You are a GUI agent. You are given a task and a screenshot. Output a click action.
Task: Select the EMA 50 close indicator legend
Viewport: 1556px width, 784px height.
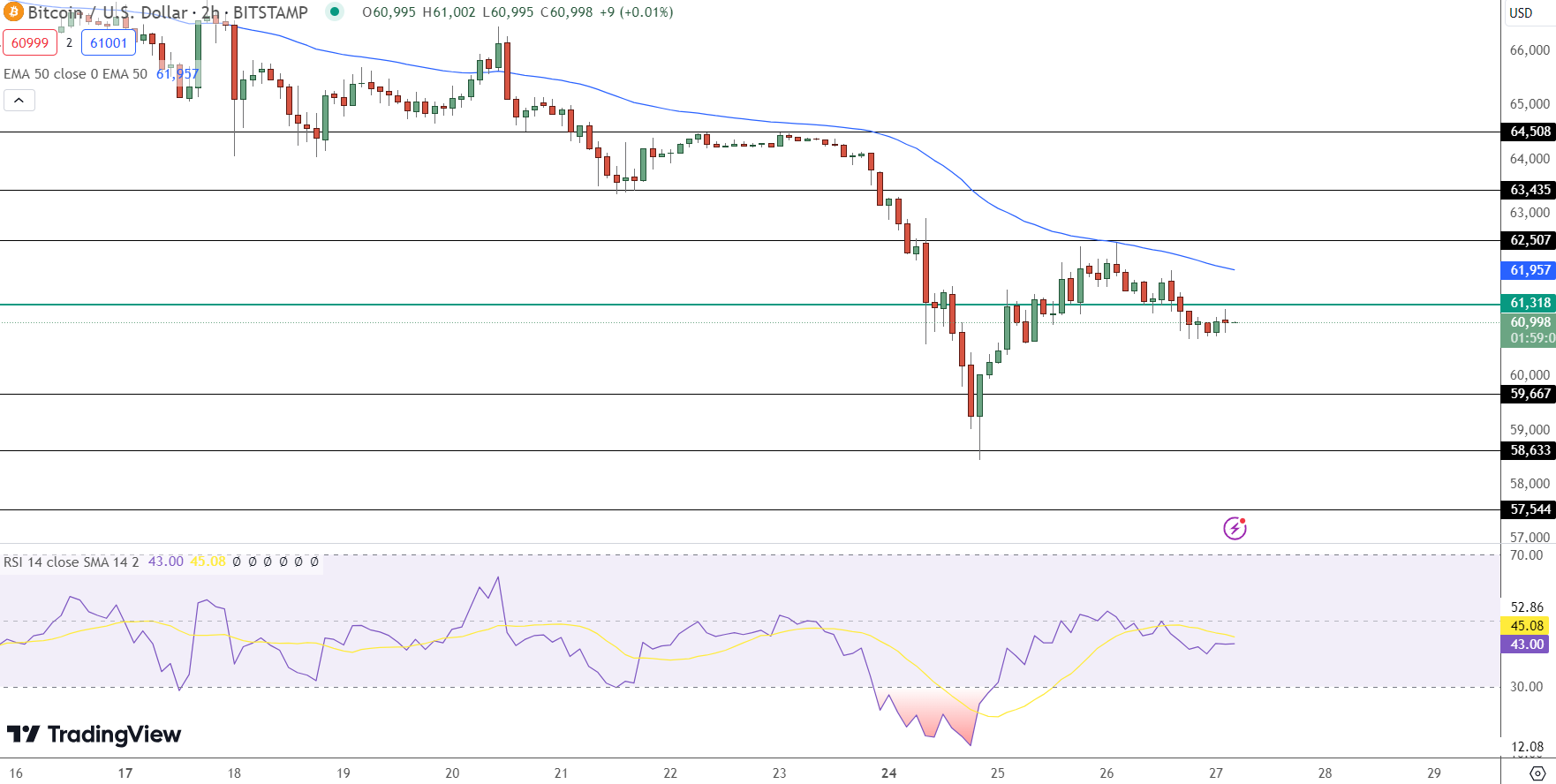point(75,74)
